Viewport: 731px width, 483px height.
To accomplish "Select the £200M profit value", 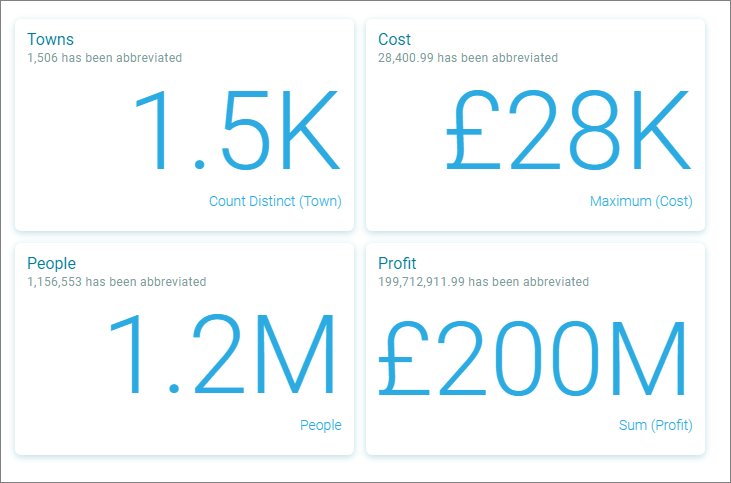I will click(x=532, y=357).
